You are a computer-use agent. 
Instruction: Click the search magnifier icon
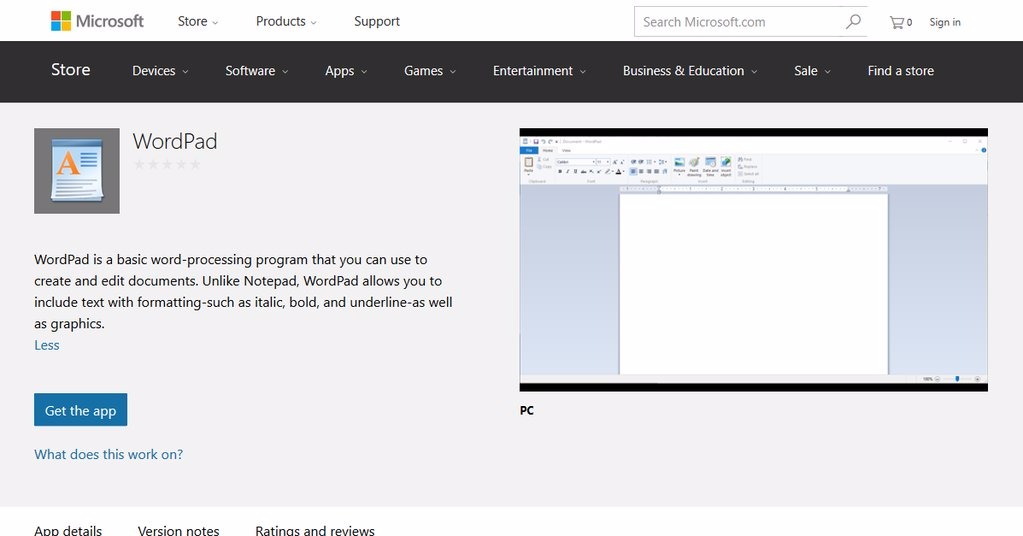853,21
